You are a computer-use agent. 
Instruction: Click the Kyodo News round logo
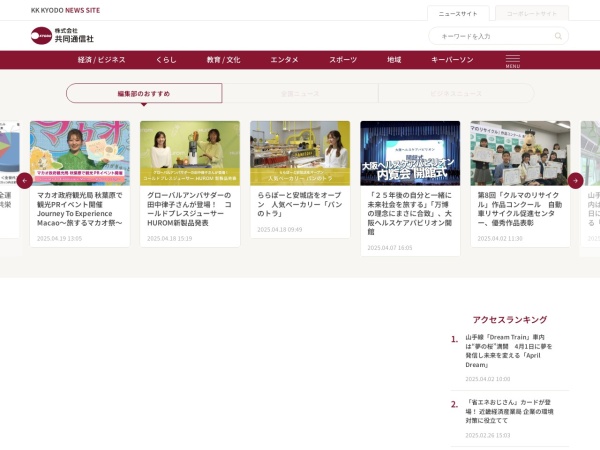41,36
